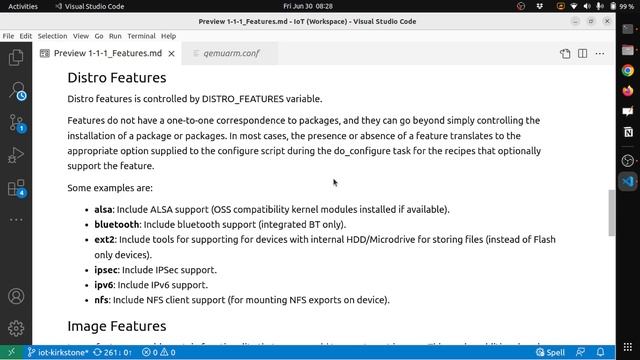Launch Firefox from the dock
This screenshot has width=640, height=360.
(x=628, y=91)
